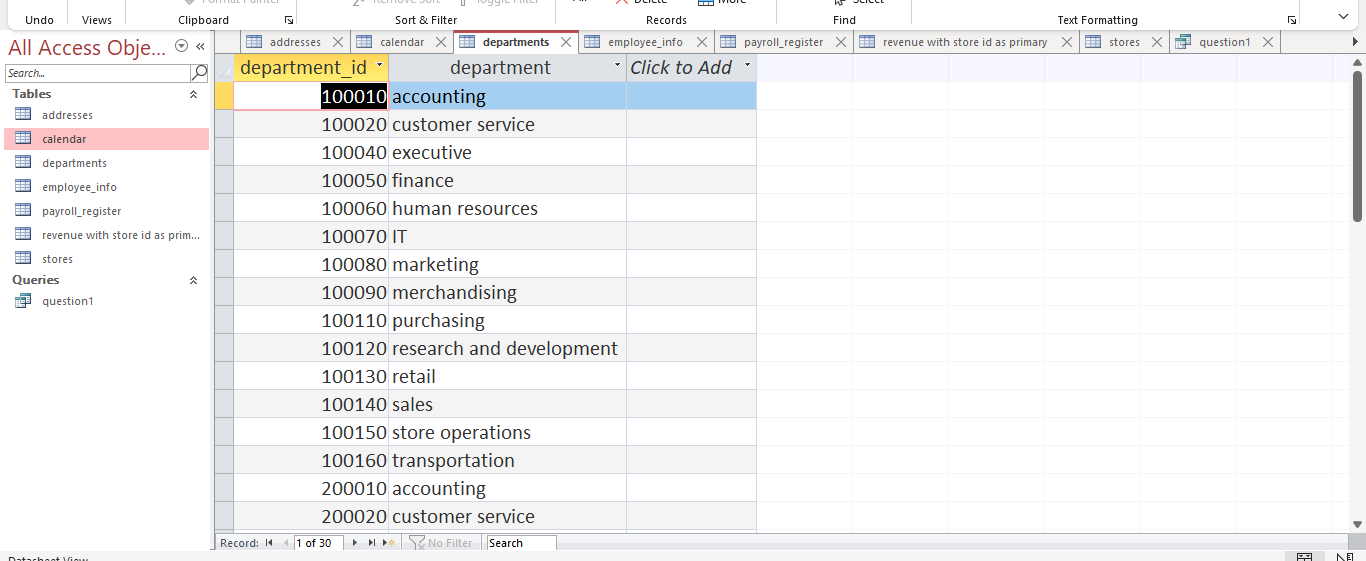
Task: Open departments table from navigation pane
Action: click(x=74, y=163)
